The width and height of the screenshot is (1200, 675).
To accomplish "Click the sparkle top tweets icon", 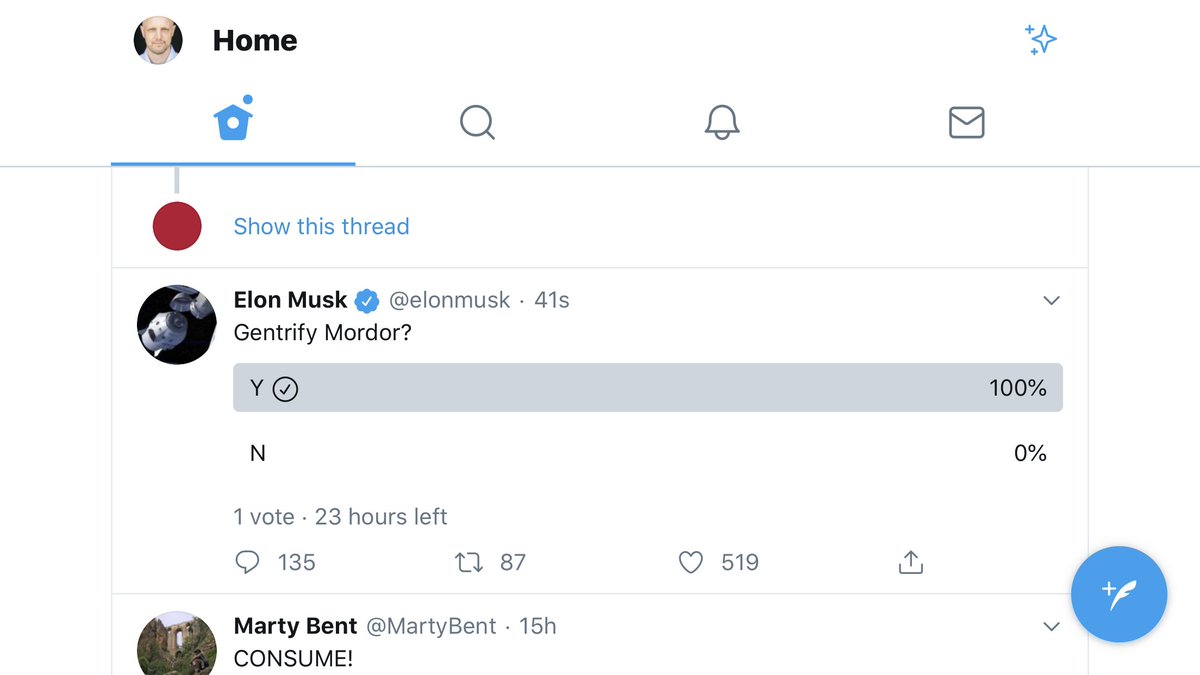I will (x=1041, y=40).
